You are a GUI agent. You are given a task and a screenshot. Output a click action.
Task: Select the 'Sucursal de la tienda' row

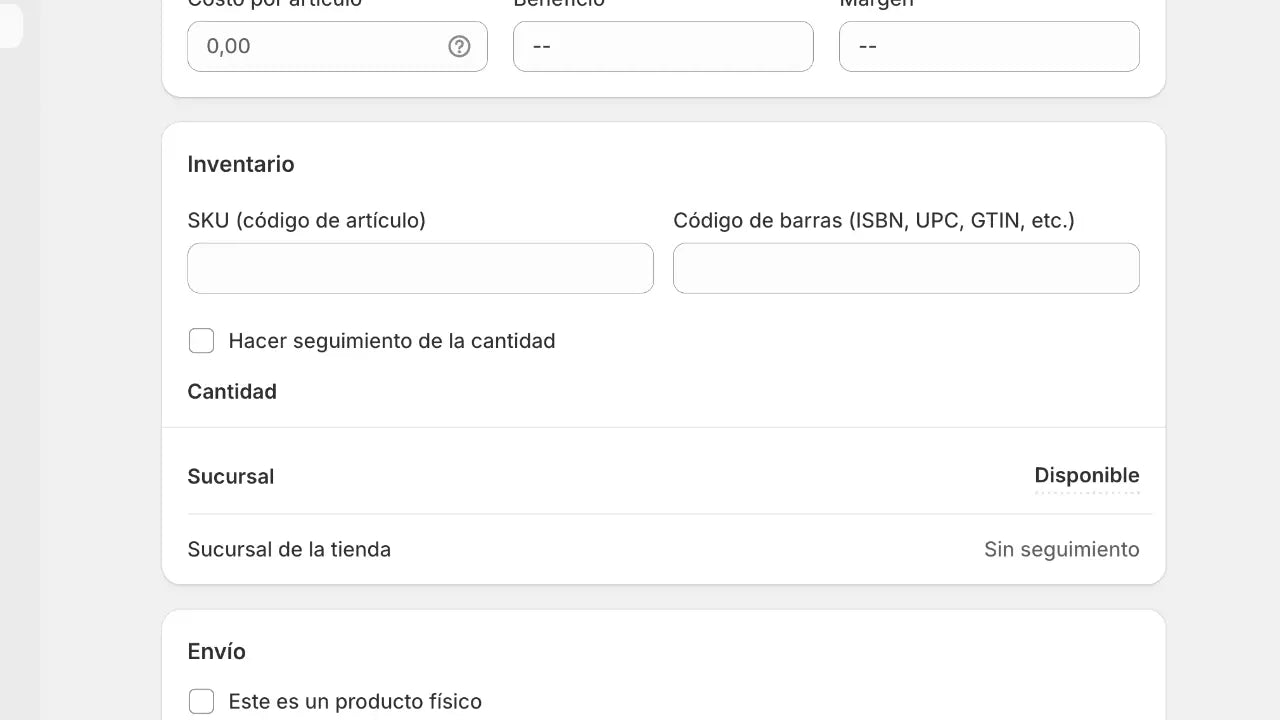coord(289,549)
